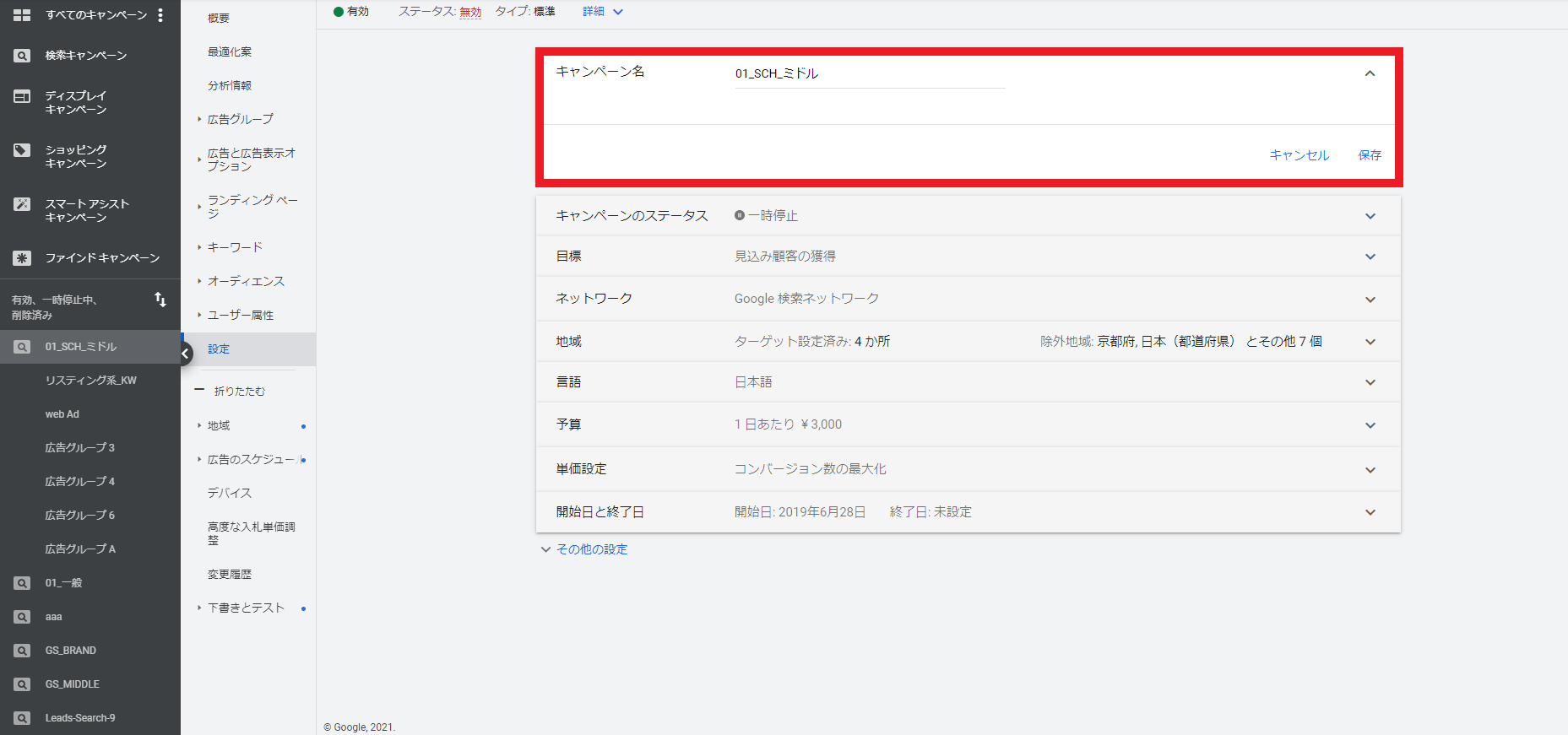
Task: Open the 最適化案 page
Action: [x=230, y=51]
